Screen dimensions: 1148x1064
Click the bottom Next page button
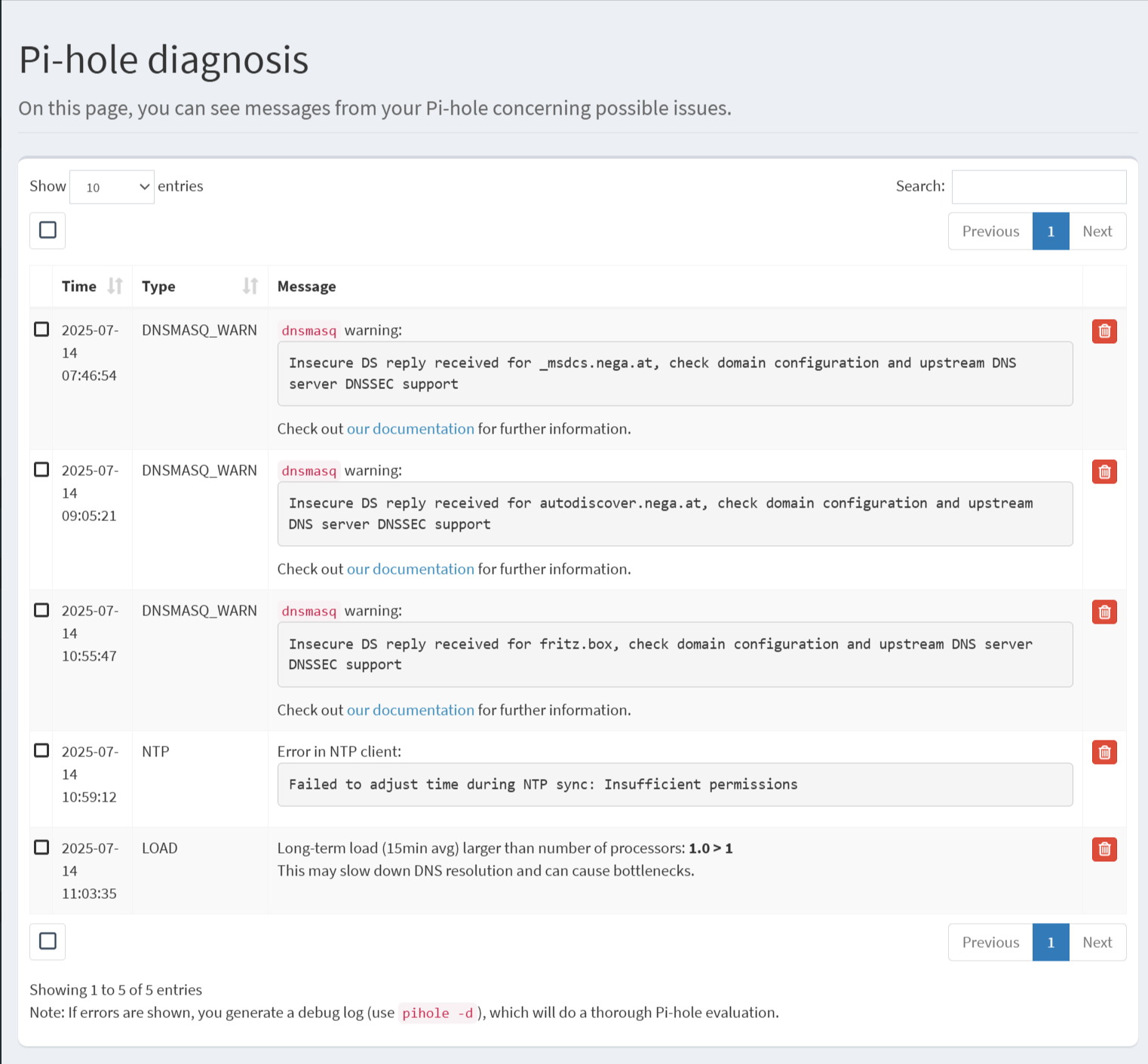1097,943
